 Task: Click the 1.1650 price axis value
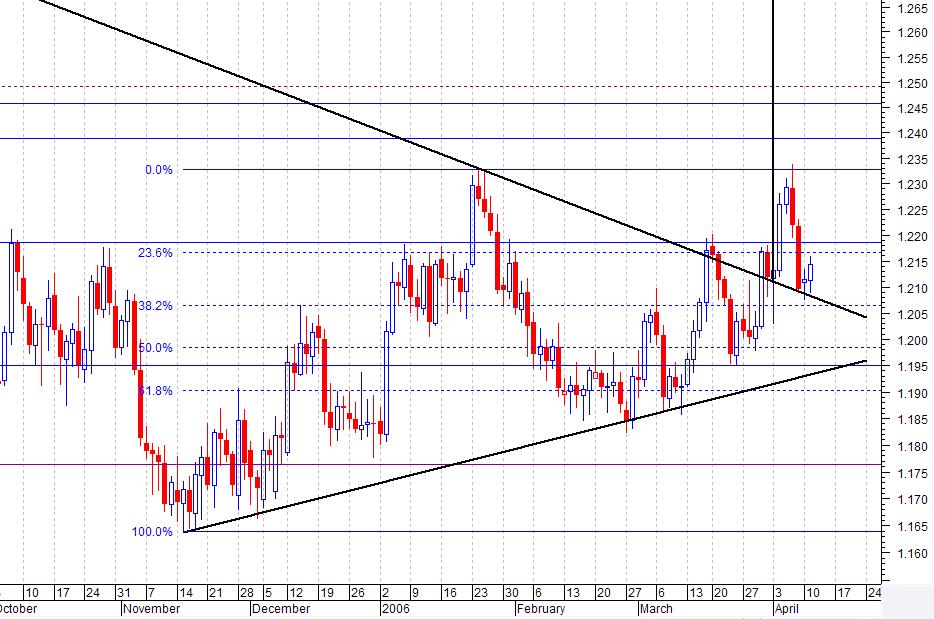[911, 526]
